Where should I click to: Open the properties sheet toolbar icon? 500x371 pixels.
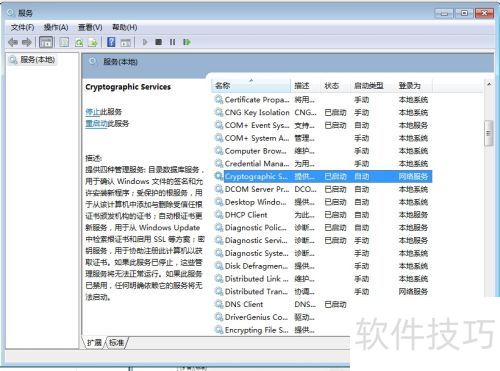64,42
